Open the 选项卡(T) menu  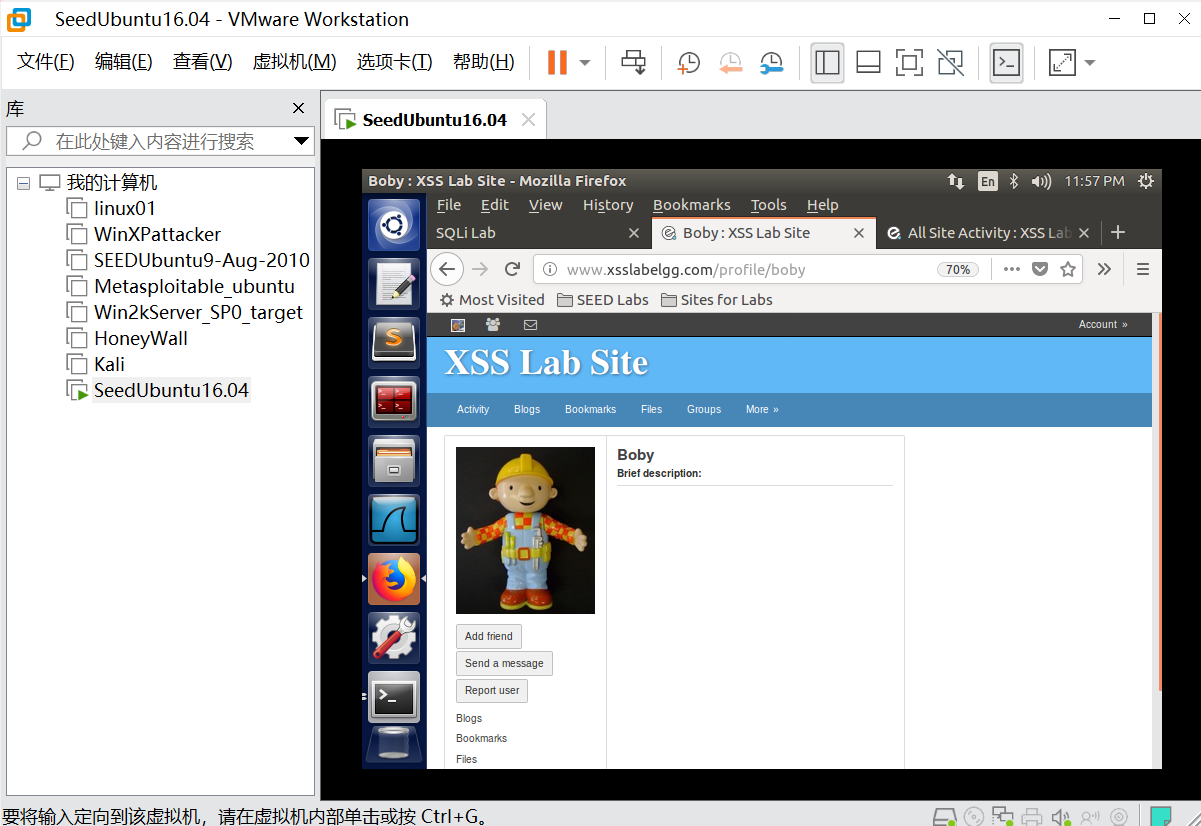coord(394,62)
